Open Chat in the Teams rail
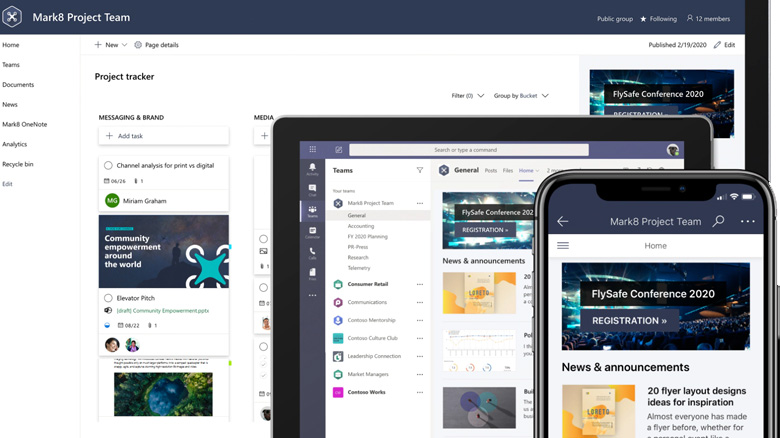 point(312,190)
